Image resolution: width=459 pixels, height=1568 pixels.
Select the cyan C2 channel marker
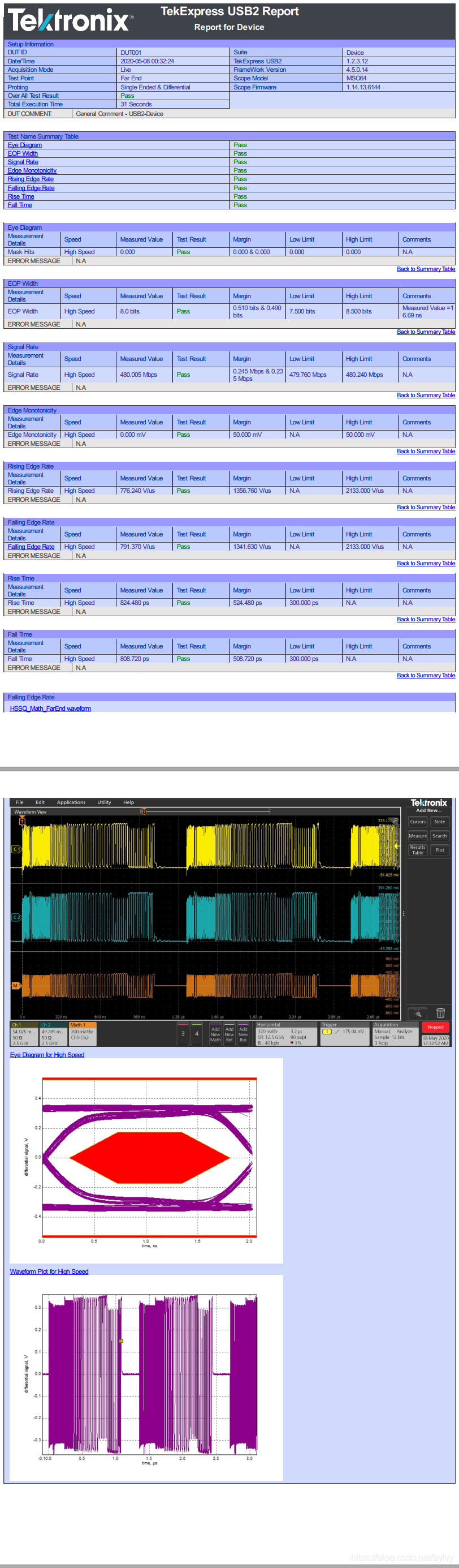[16, 917]
